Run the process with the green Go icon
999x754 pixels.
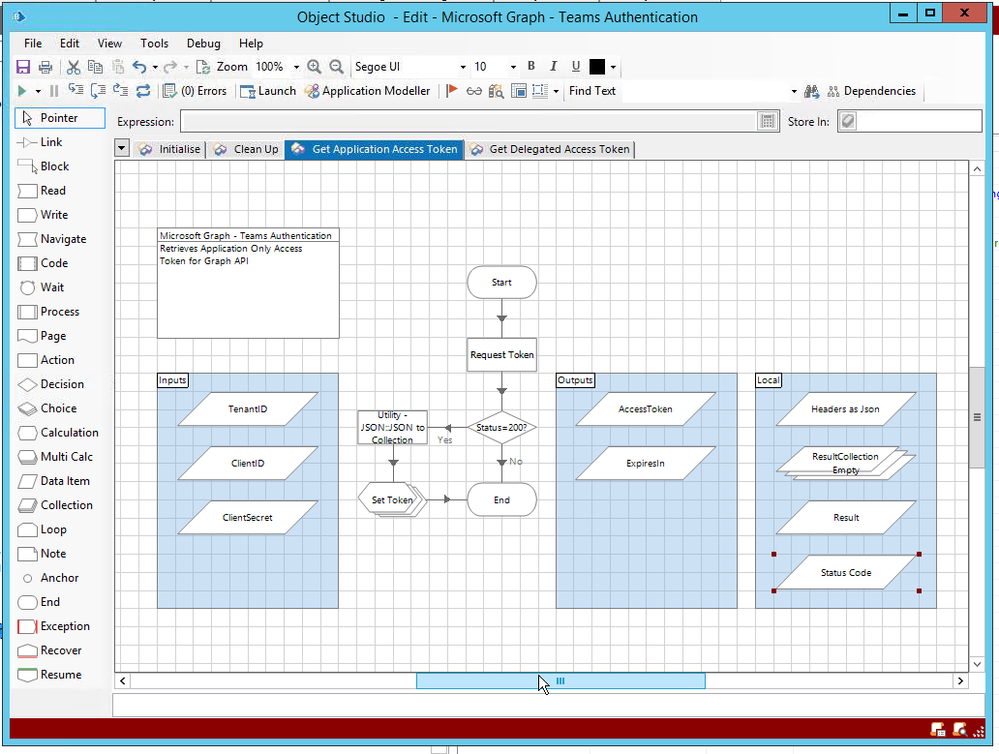point(22,91)
